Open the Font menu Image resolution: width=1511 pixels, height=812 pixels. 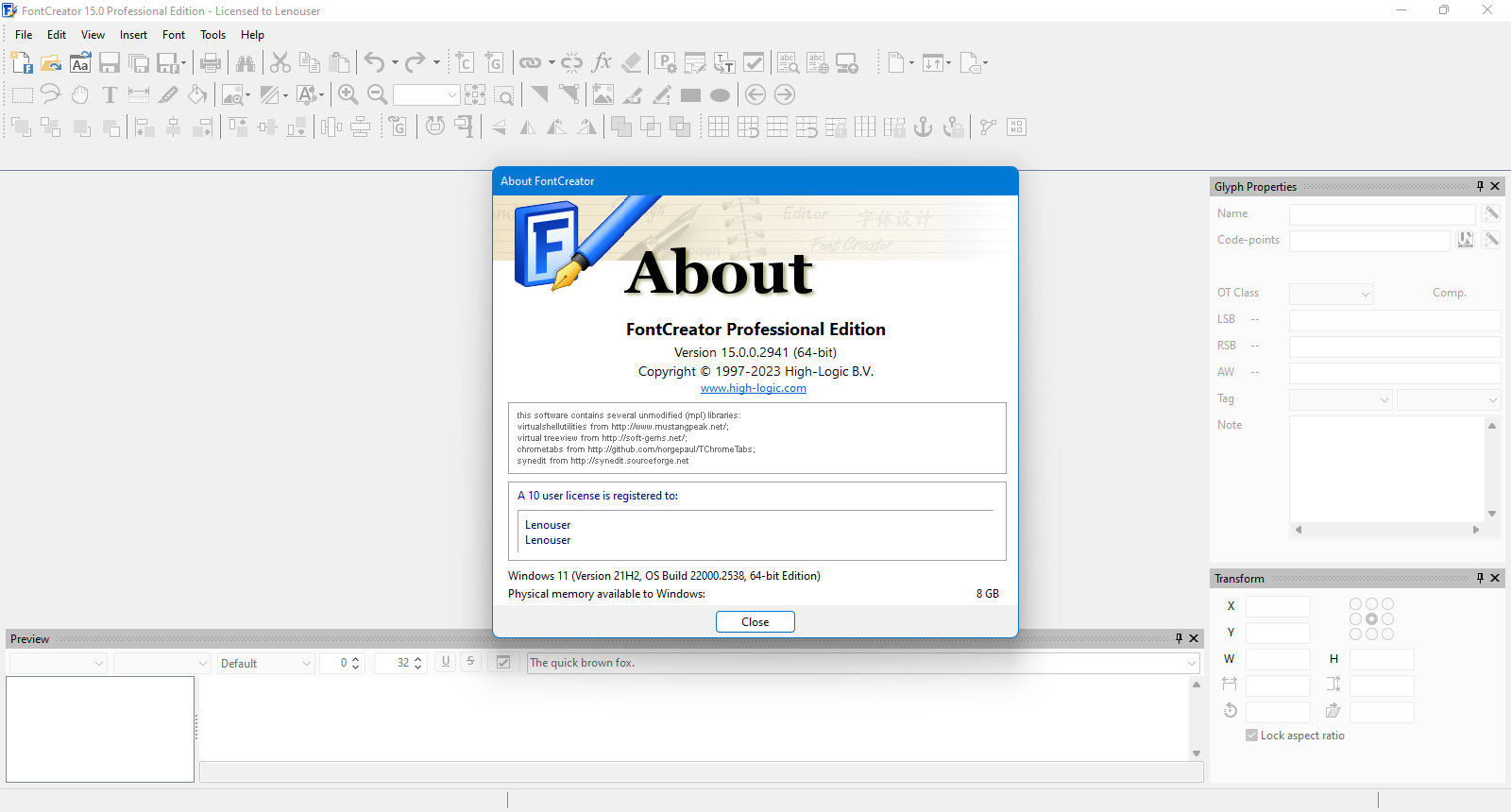(174, 35)
